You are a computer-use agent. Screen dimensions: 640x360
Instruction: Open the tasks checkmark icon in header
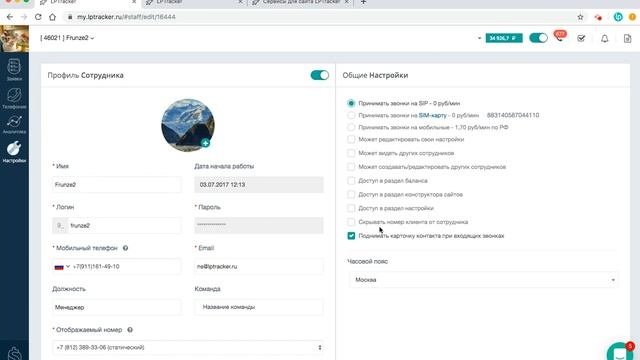(x=581, y=38)
